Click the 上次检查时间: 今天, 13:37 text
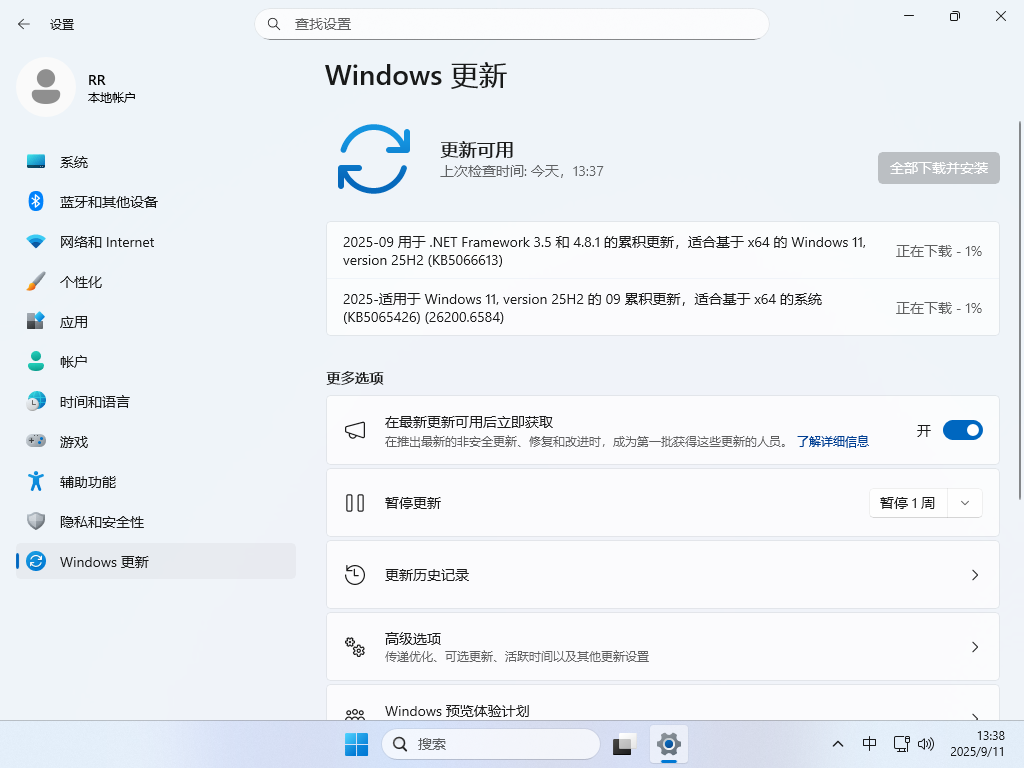Screen dimensions: 1024x768 point(521,171)
